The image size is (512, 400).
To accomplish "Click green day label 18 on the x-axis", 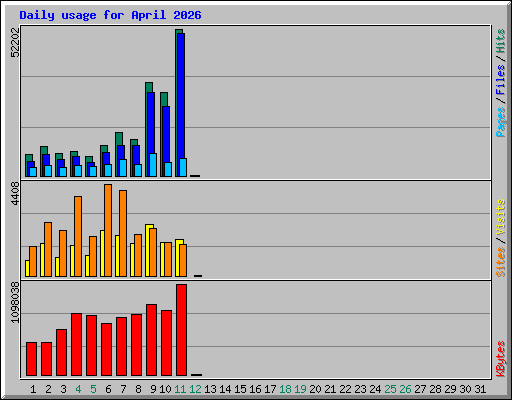I will (285, 389).
